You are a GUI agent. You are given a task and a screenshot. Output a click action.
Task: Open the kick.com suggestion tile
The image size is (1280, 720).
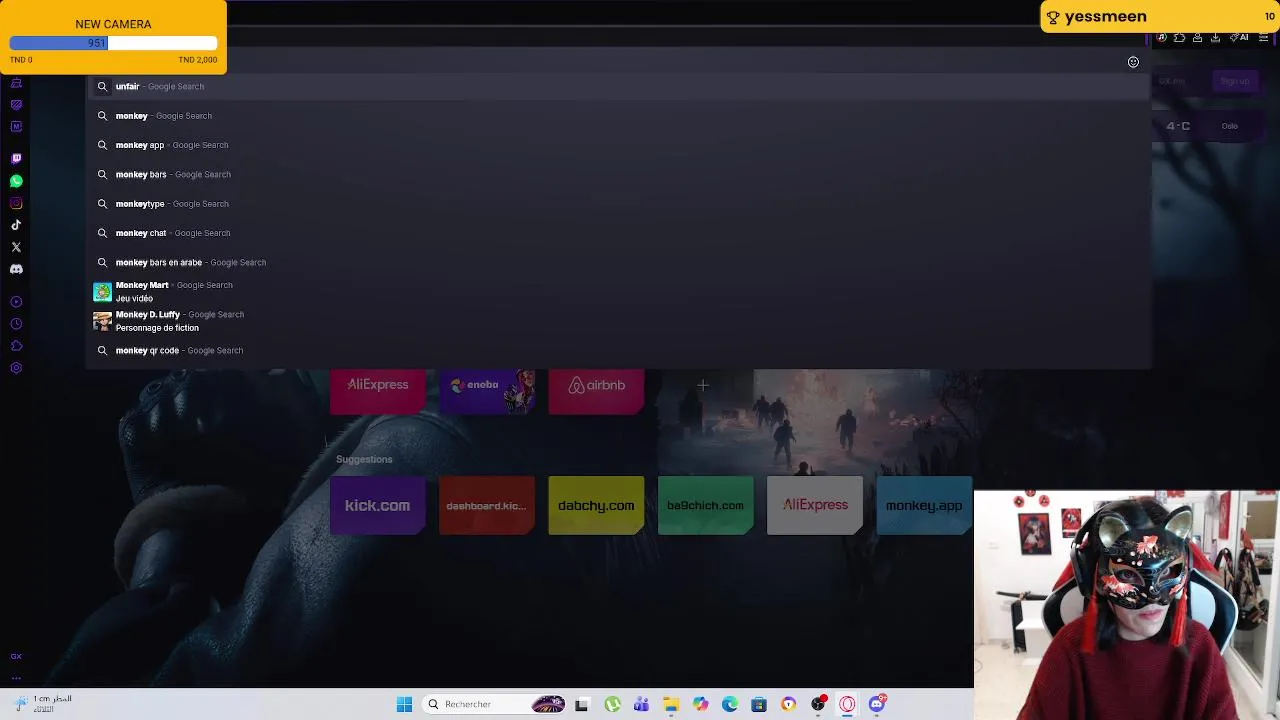click(377, 505)
